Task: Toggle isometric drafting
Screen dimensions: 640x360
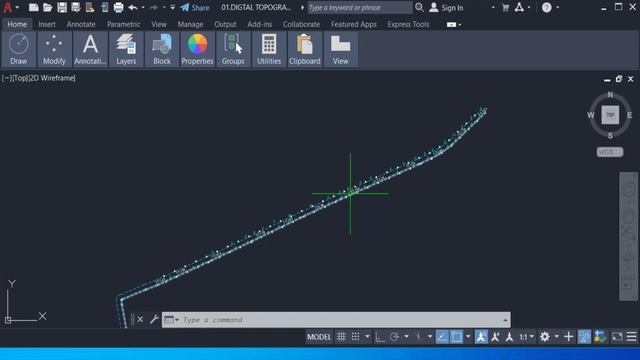Action: click(x=418, y=337)
